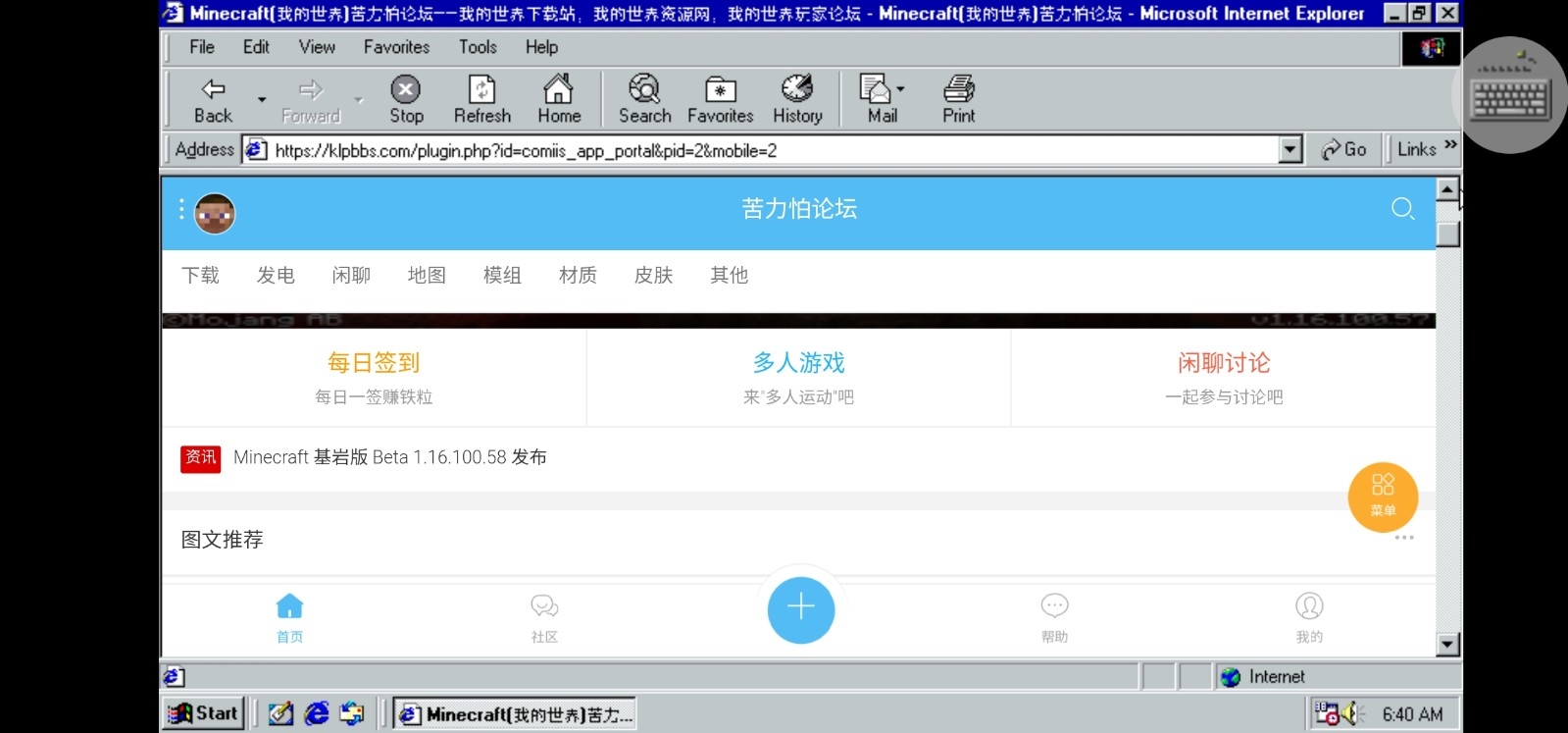Screen dimensions: 1568x733
Task: Open the Windows Start button
Action: click(204, 713)
